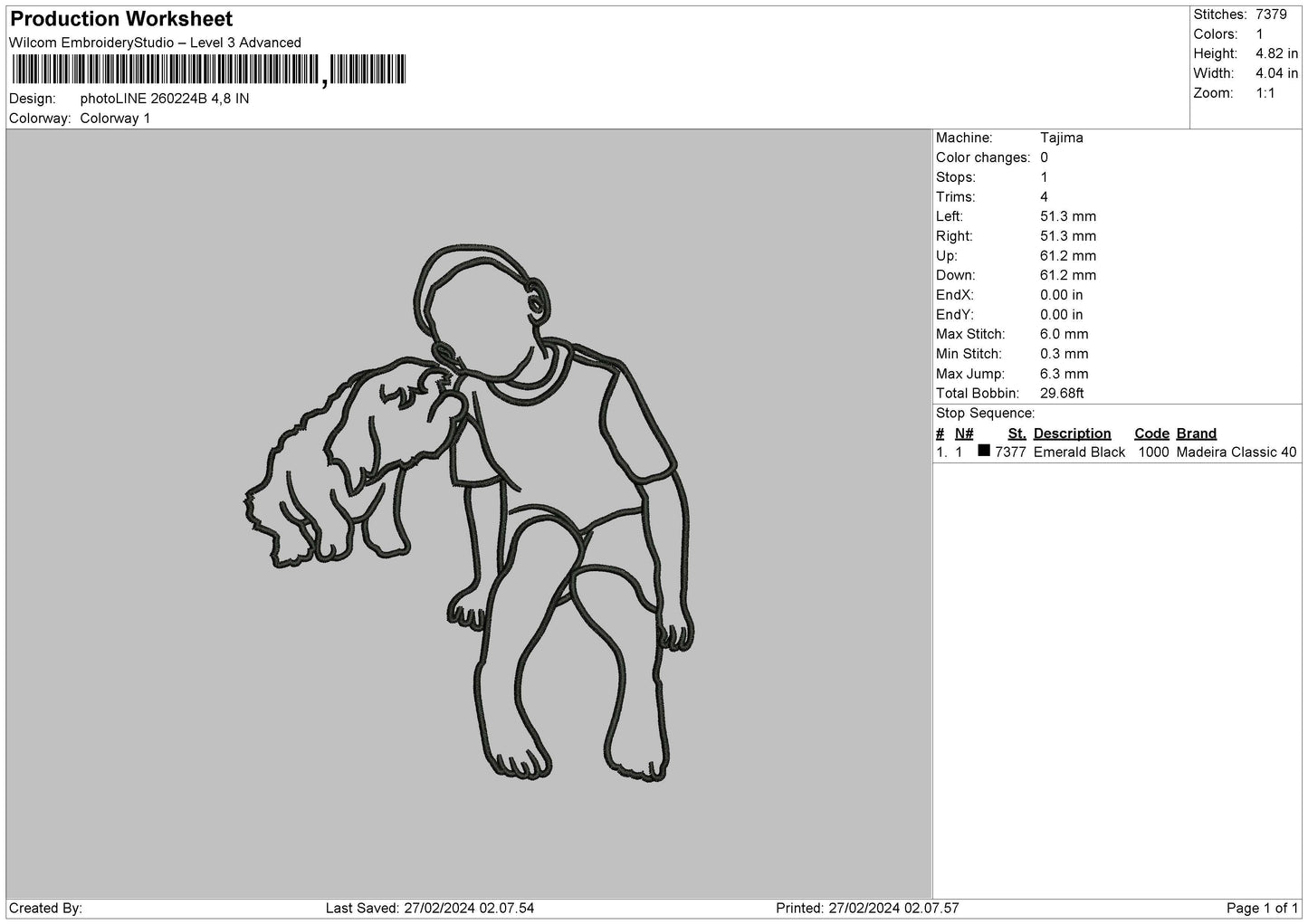This screenshot has height=924, width=1308.
Task: Click the "Created By:" footer label
Action: point(46,909)
